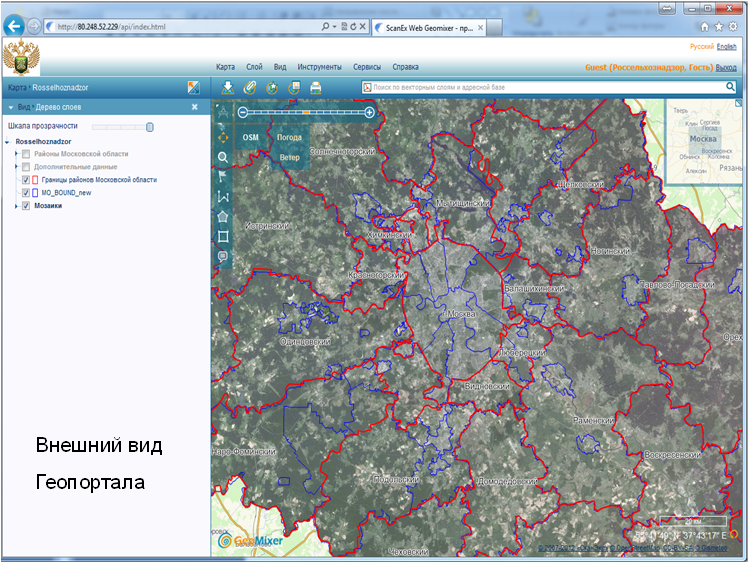Open the browser favorites star icon
The image size is (749, 563).
[x=719, y=27]
